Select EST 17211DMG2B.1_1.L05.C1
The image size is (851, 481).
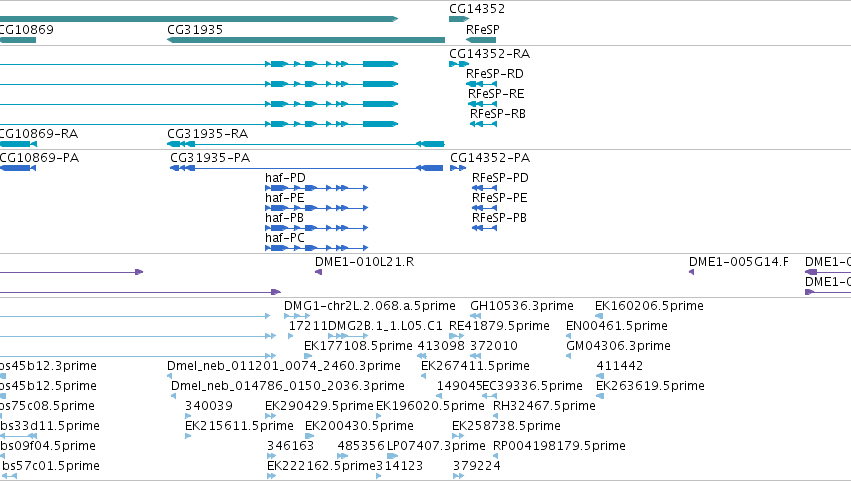click(x=365, y=326)
